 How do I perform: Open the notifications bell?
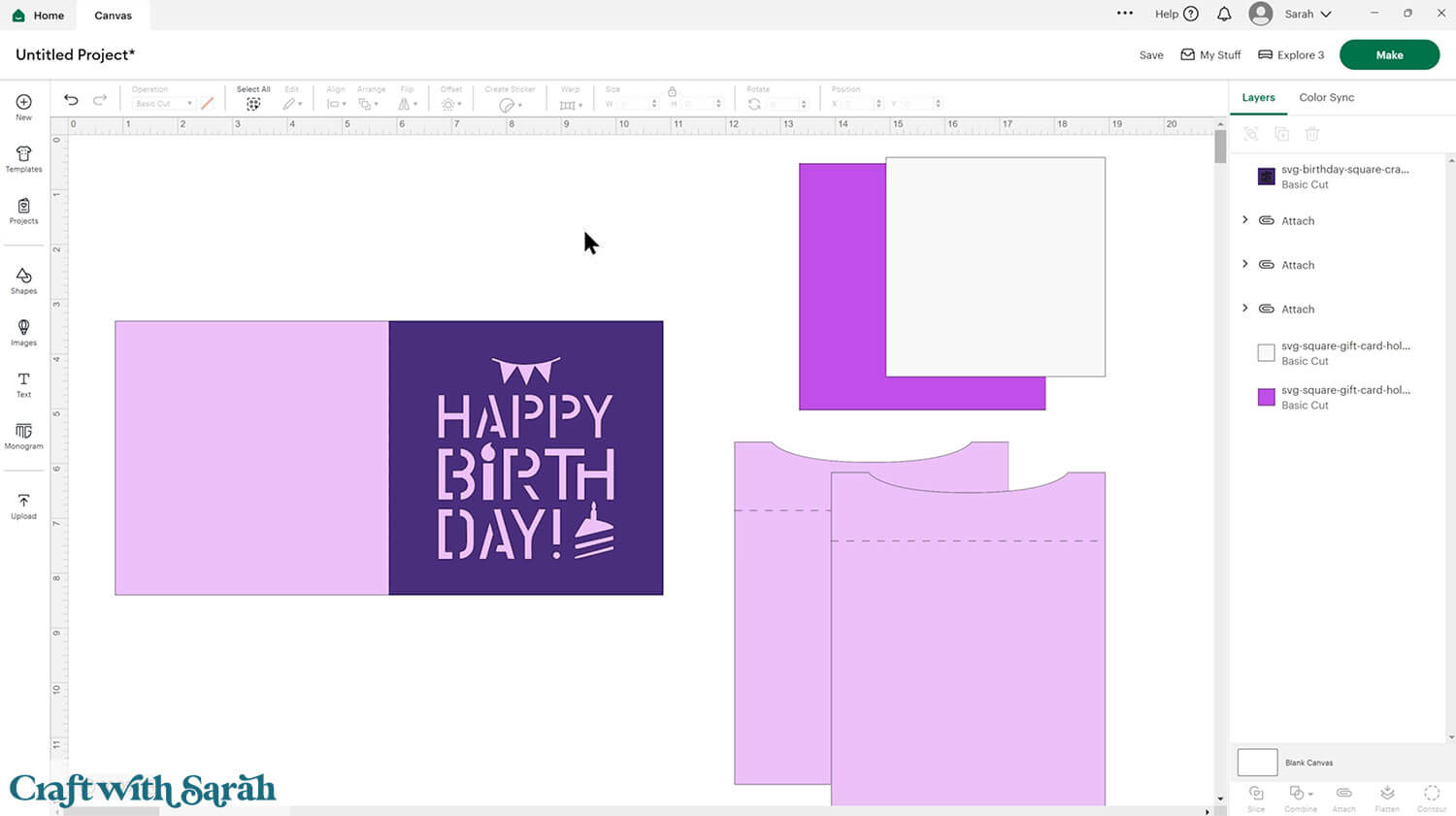tap(1224, 14)
